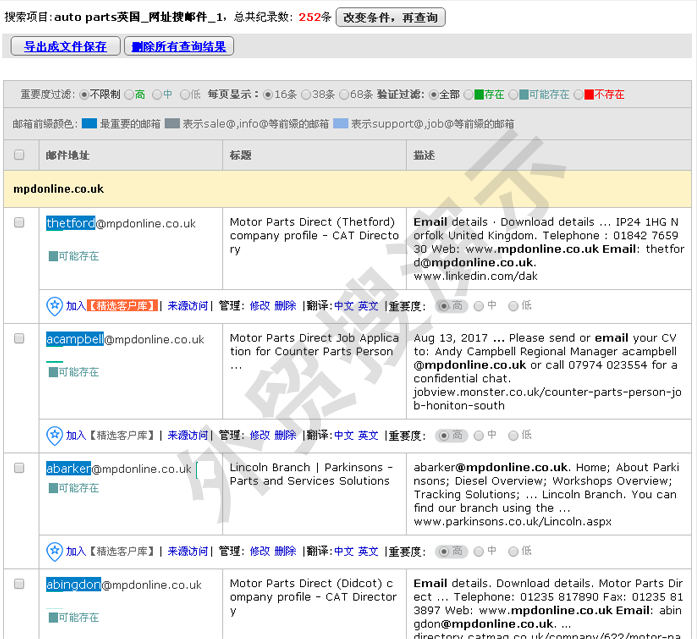The image size is (697, 639).
Task: Set acampbell row importance to 高
Action: click(x=443, y=435)
